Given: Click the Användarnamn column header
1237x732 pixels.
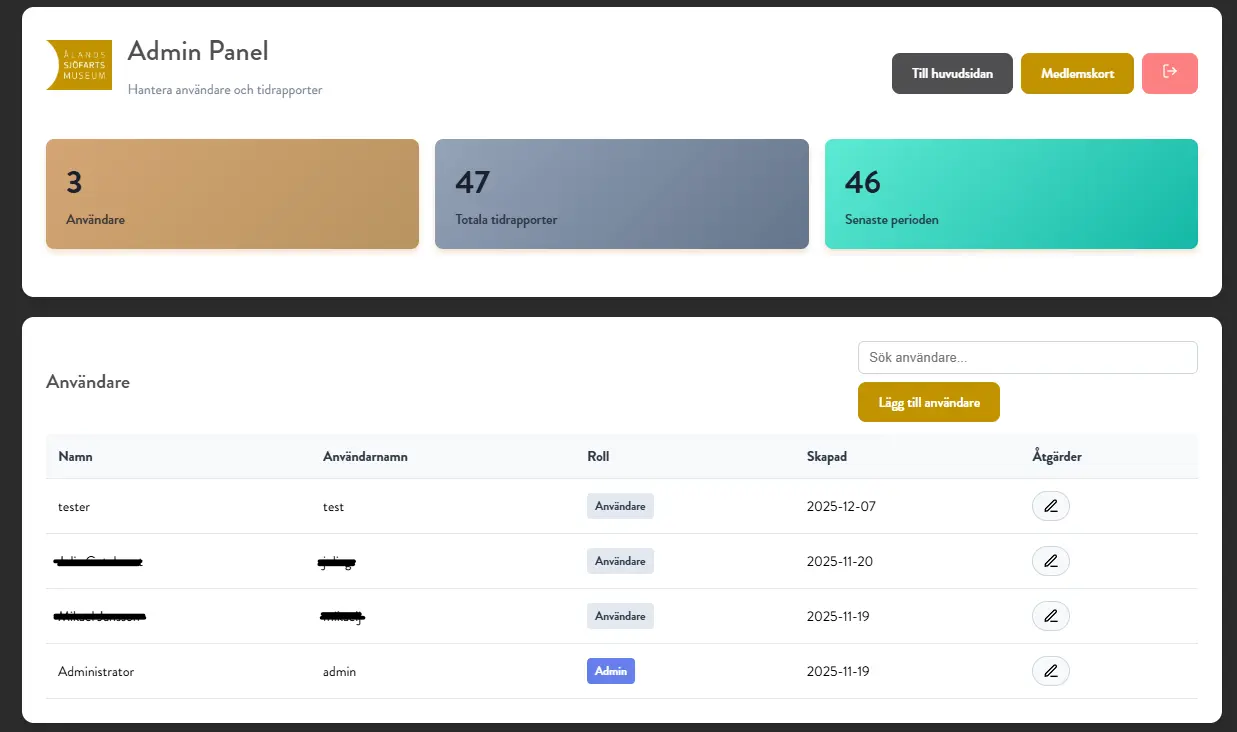Looking at the screenshot, I should (x=365, y=456).
